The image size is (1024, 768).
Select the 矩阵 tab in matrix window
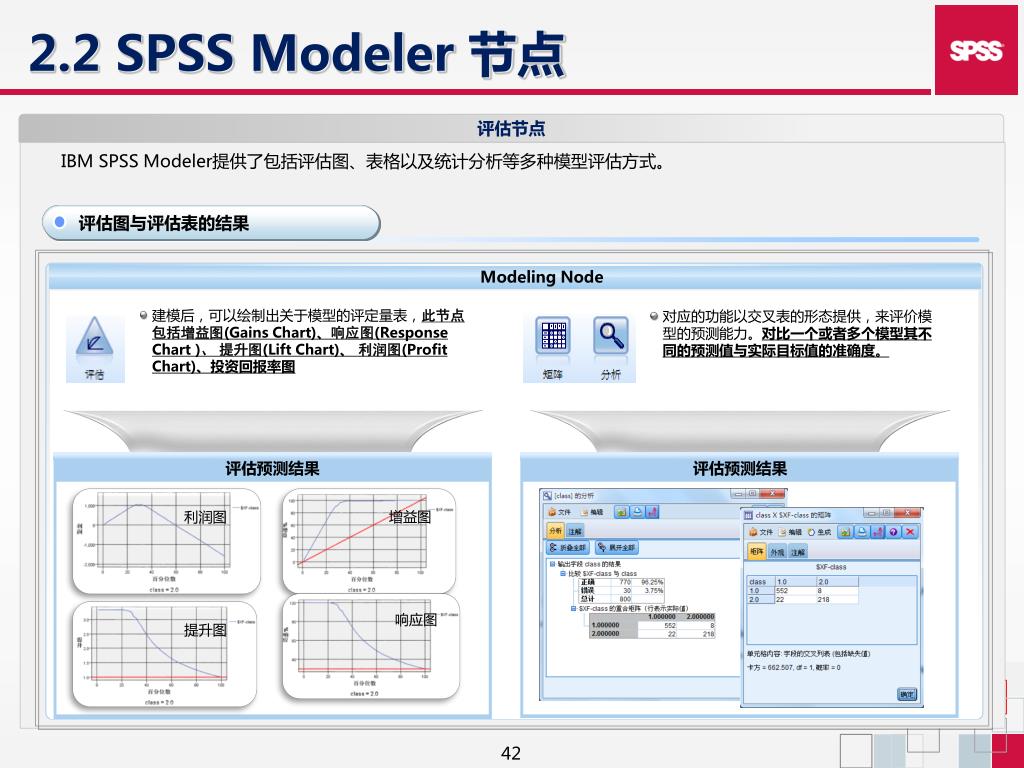(757, 552)
